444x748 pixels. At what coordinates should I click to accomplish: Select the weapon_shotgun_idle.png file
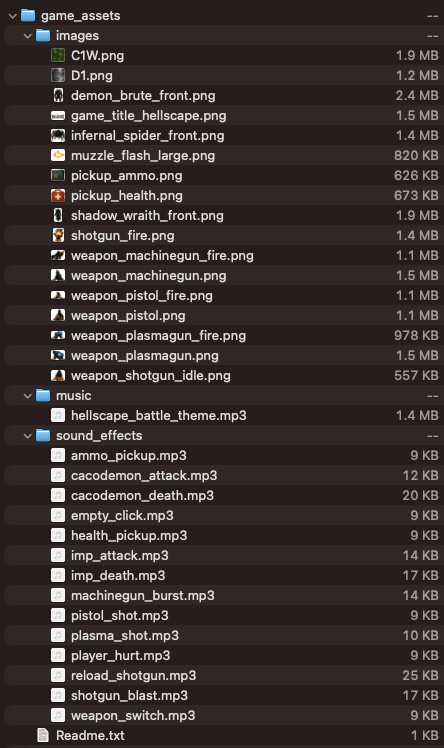tap(222, 375)
